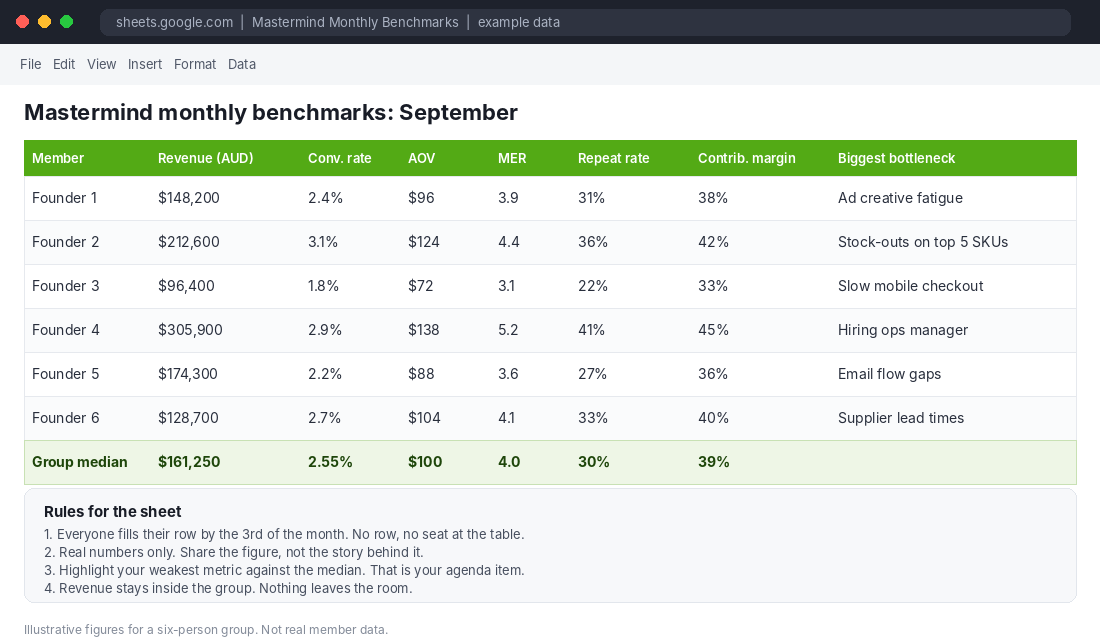Click contribution margin 45%
The height and width of the screenshot is (640, 1100).
coord(713,330)
